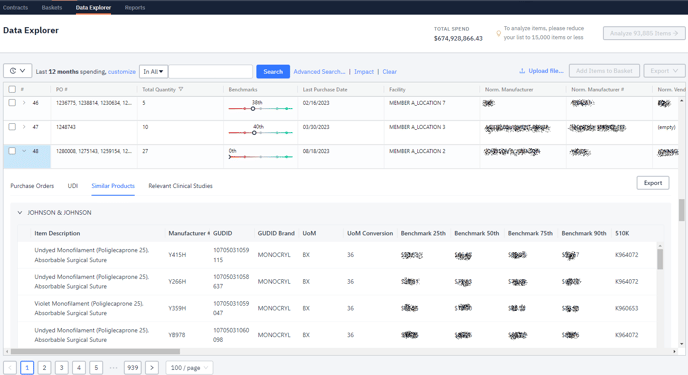Viewport: 688px width, 375px height.
Task: Select page 1 button
Action: pos(27,368)
